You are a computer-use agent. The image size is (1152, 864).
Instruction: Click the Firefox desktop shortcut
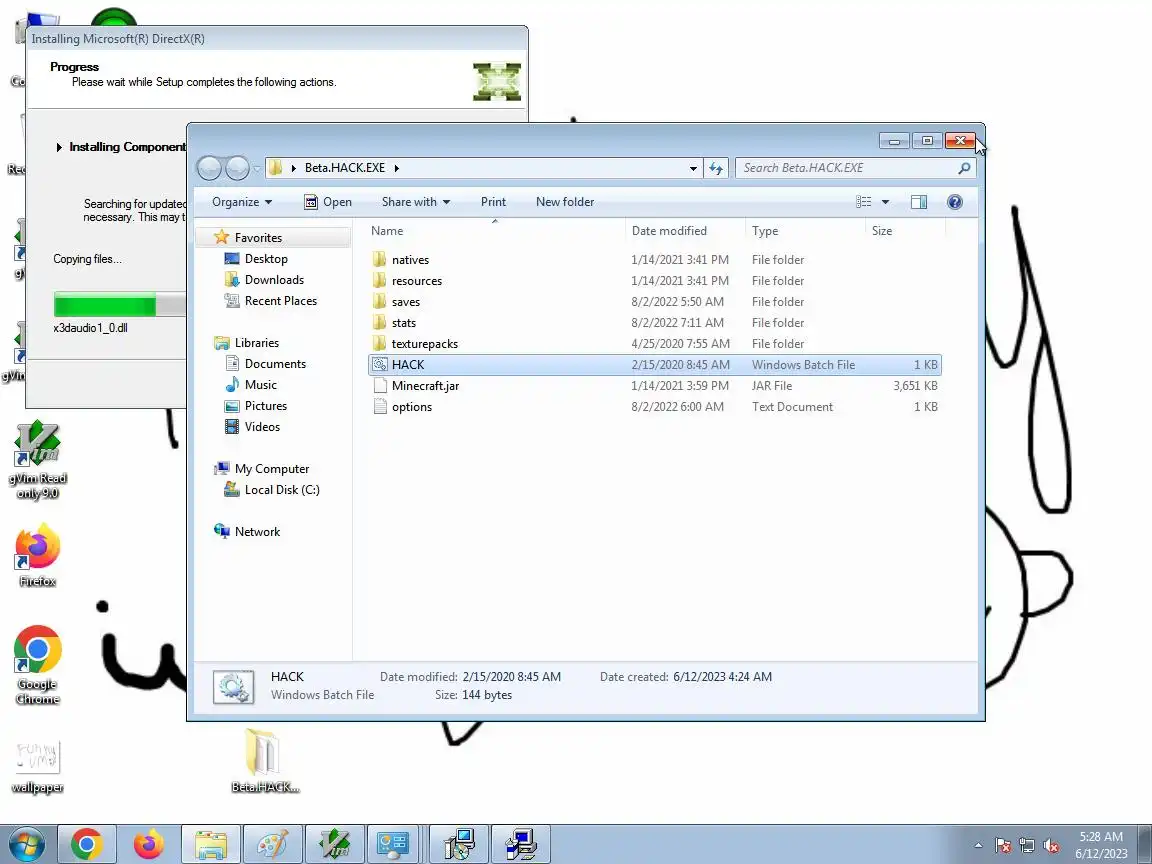pyautogui.click(x=37, y=555)
